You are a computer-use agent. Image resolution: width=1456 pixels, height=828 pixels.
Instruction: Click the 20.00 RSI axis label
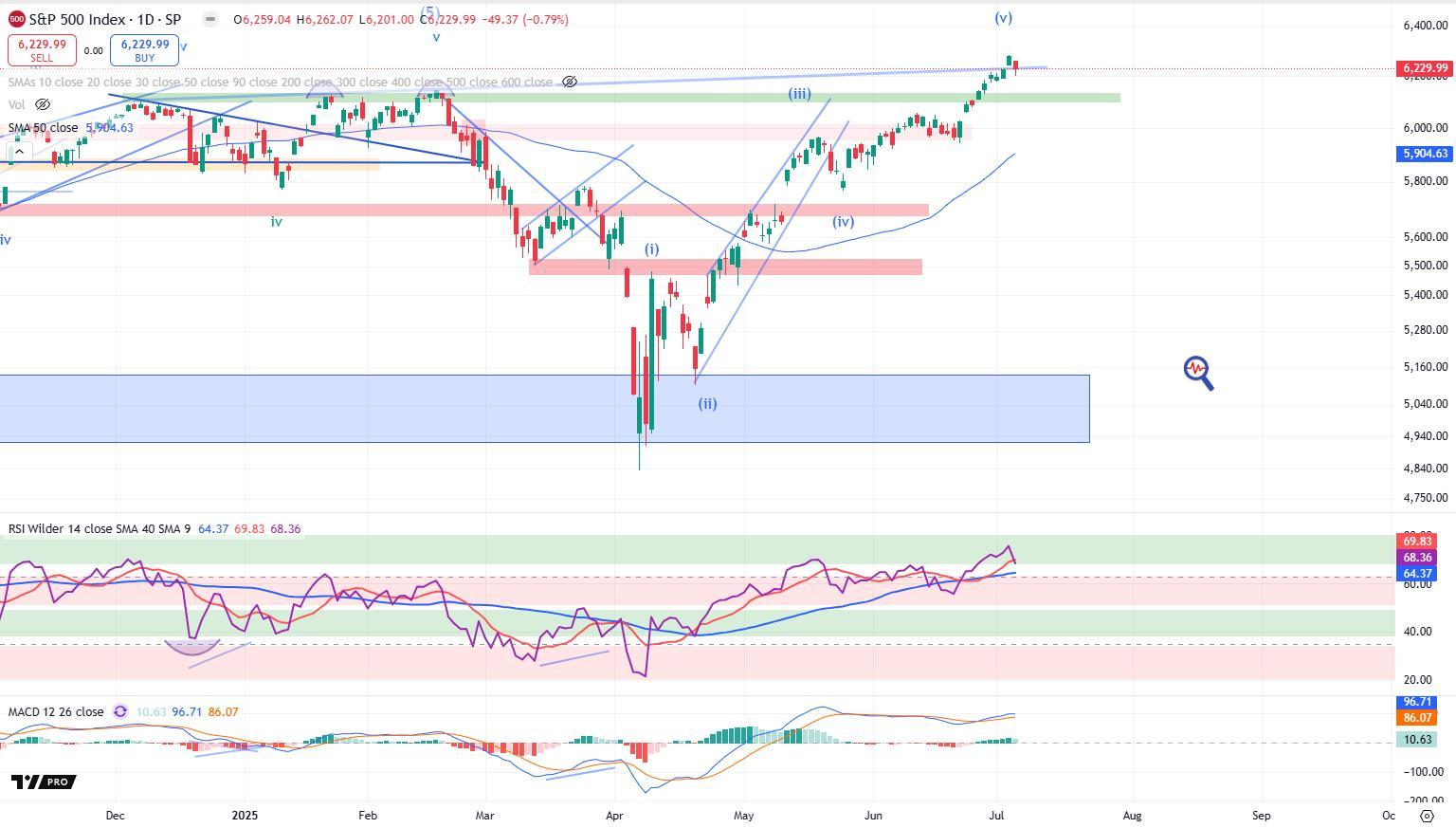(1418, 680)
